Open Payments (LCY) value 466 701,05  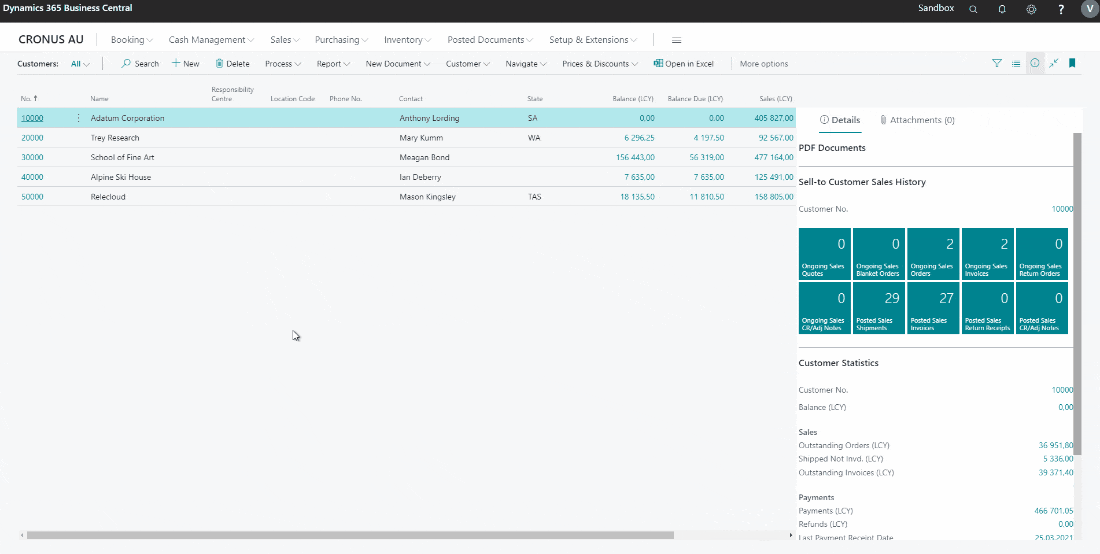pyautogui.click(x=1054, y=511)
